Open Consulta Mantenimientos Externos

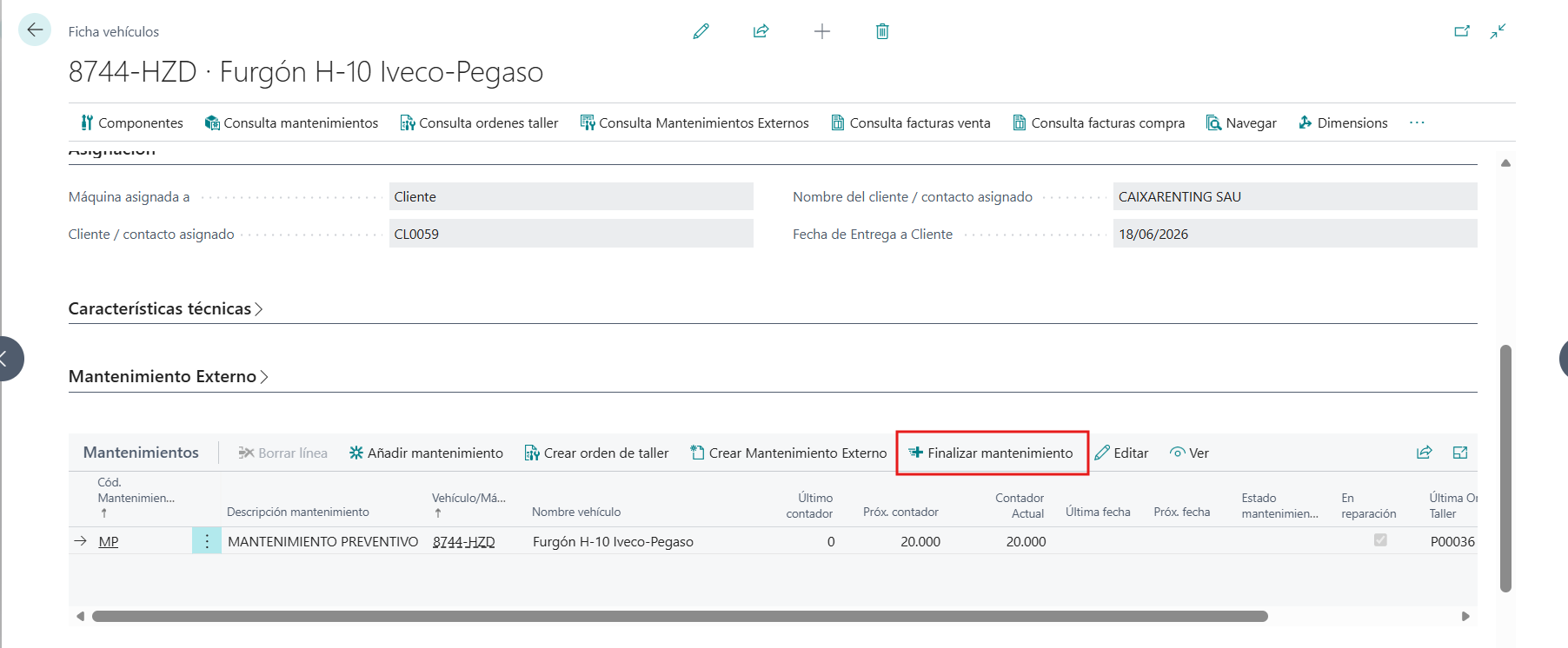point(695,122)
